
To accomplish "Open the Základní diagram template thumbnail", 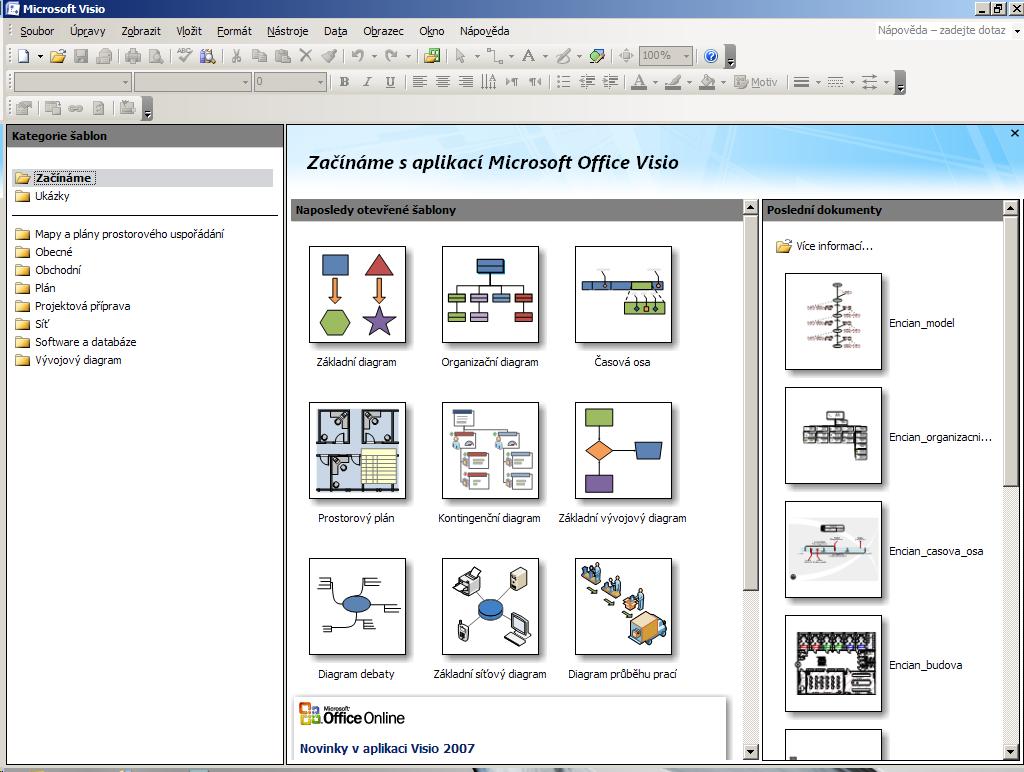I will [357, 295].
